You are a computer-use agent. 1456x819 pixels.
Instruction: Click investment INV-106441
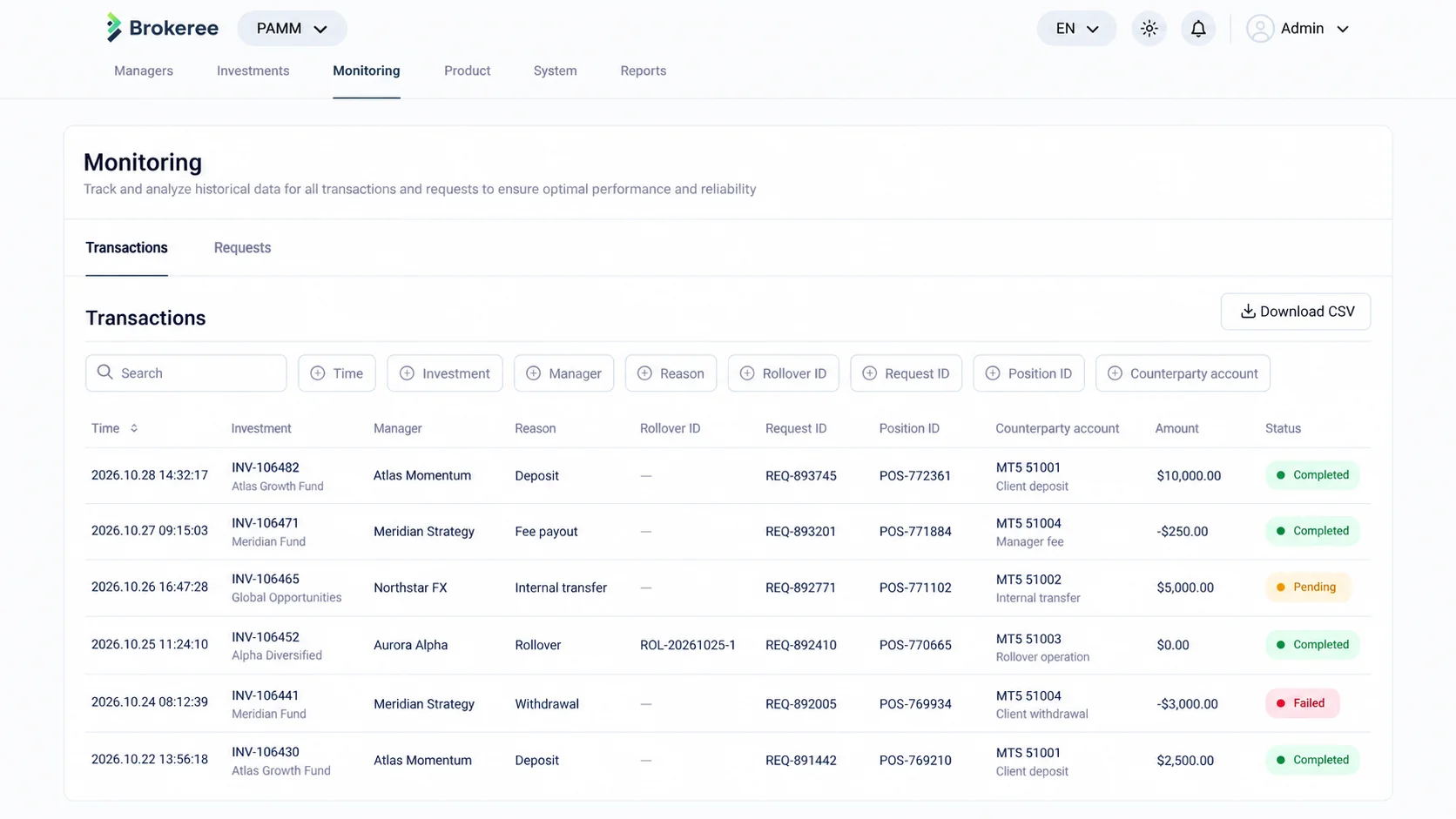coord(266,695)
